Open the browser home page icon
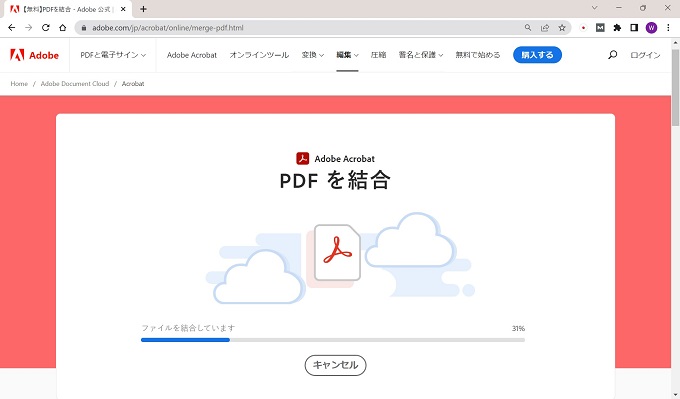 coord(62,28)
